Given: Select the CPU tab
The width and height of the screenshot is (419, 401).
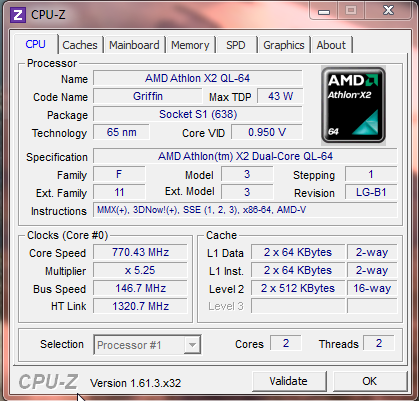Looking at the screenshot, I should pos(36,44).
